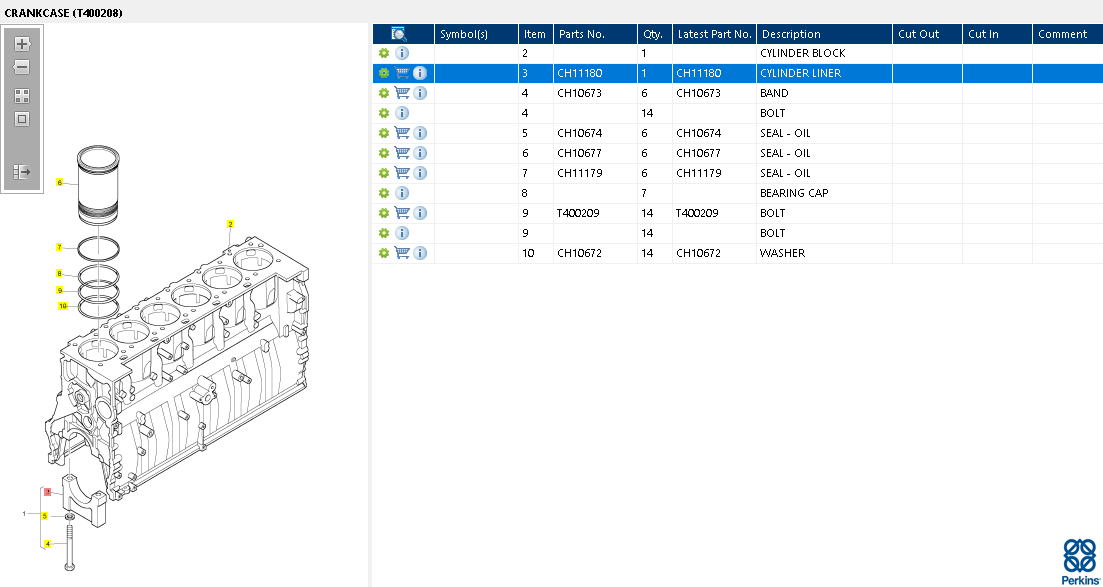Image resolution: width=1103 pixels, height=587 pixels.
Task: Click the red highlighted callout 3
Action: click(x=47, y=492)
